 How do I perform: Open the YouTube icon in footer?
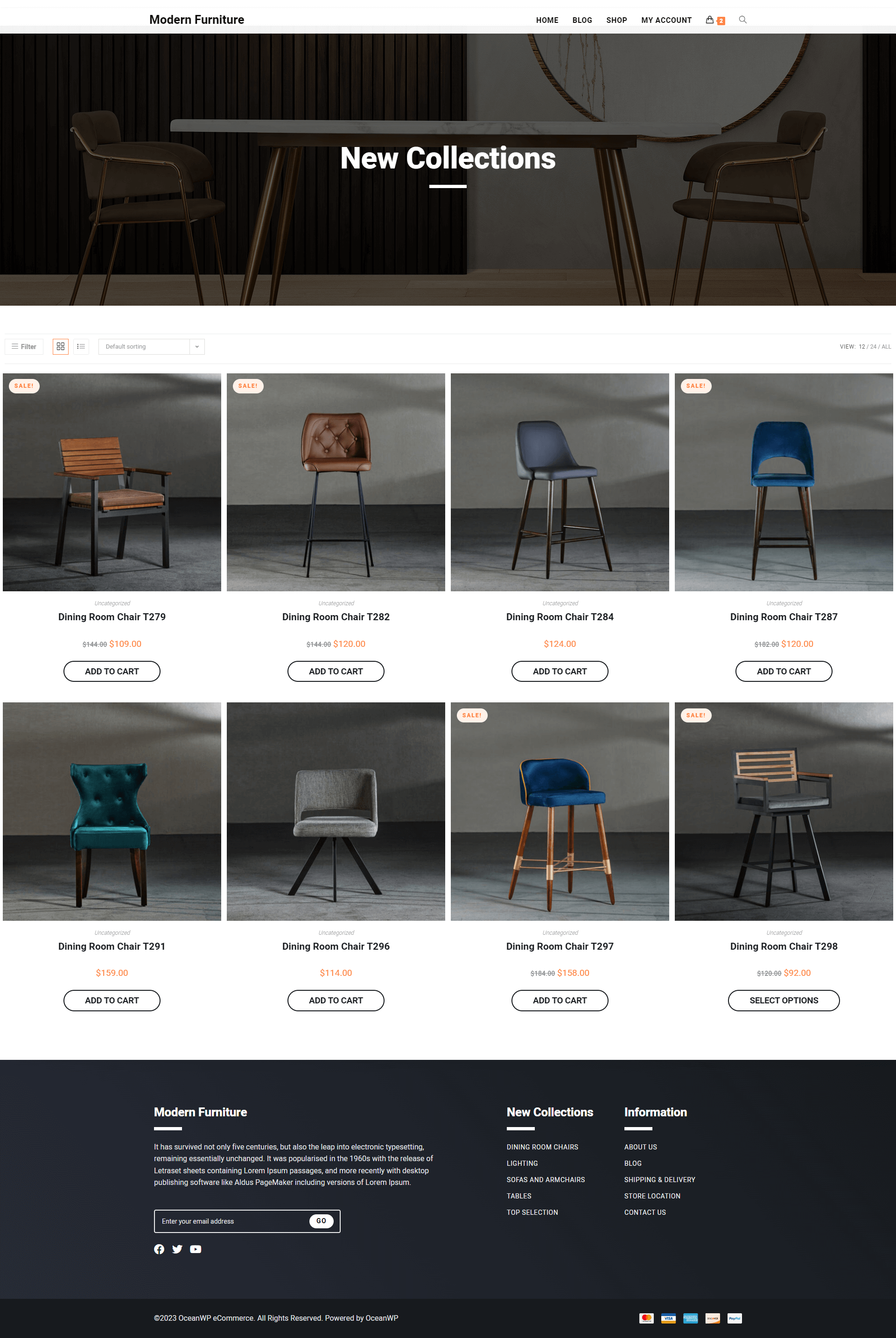coord(196,1249)
